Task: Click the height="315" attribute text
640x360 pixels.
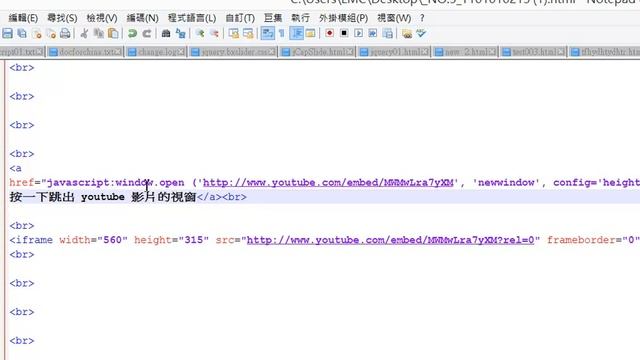Action: [171, 240]
